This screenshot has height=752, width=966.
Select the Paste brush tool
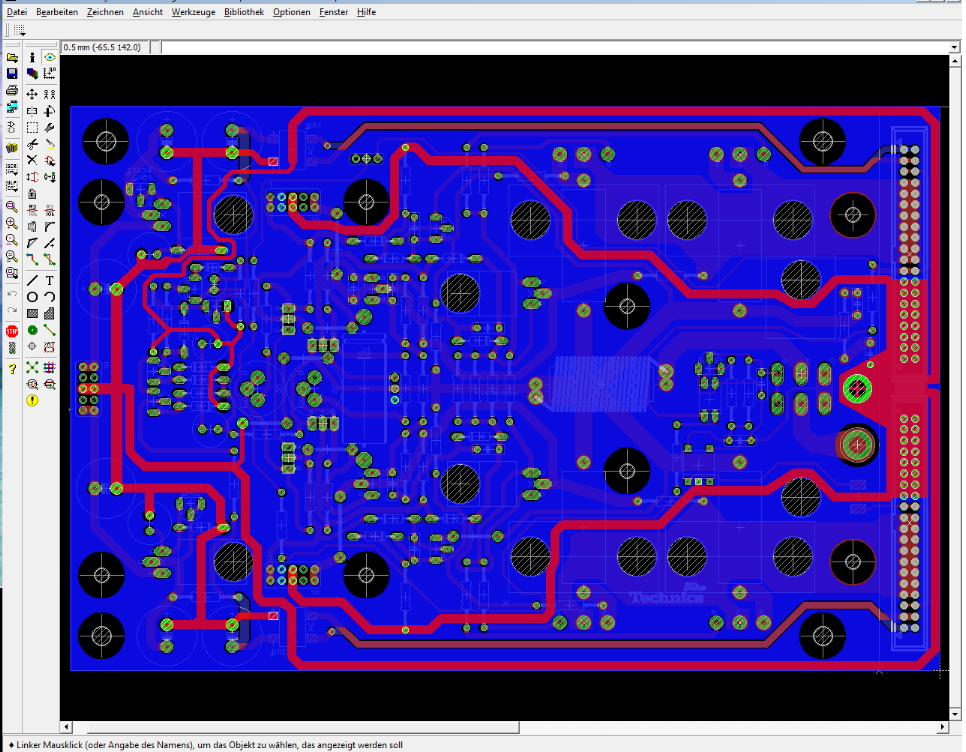tap(49, 145)
